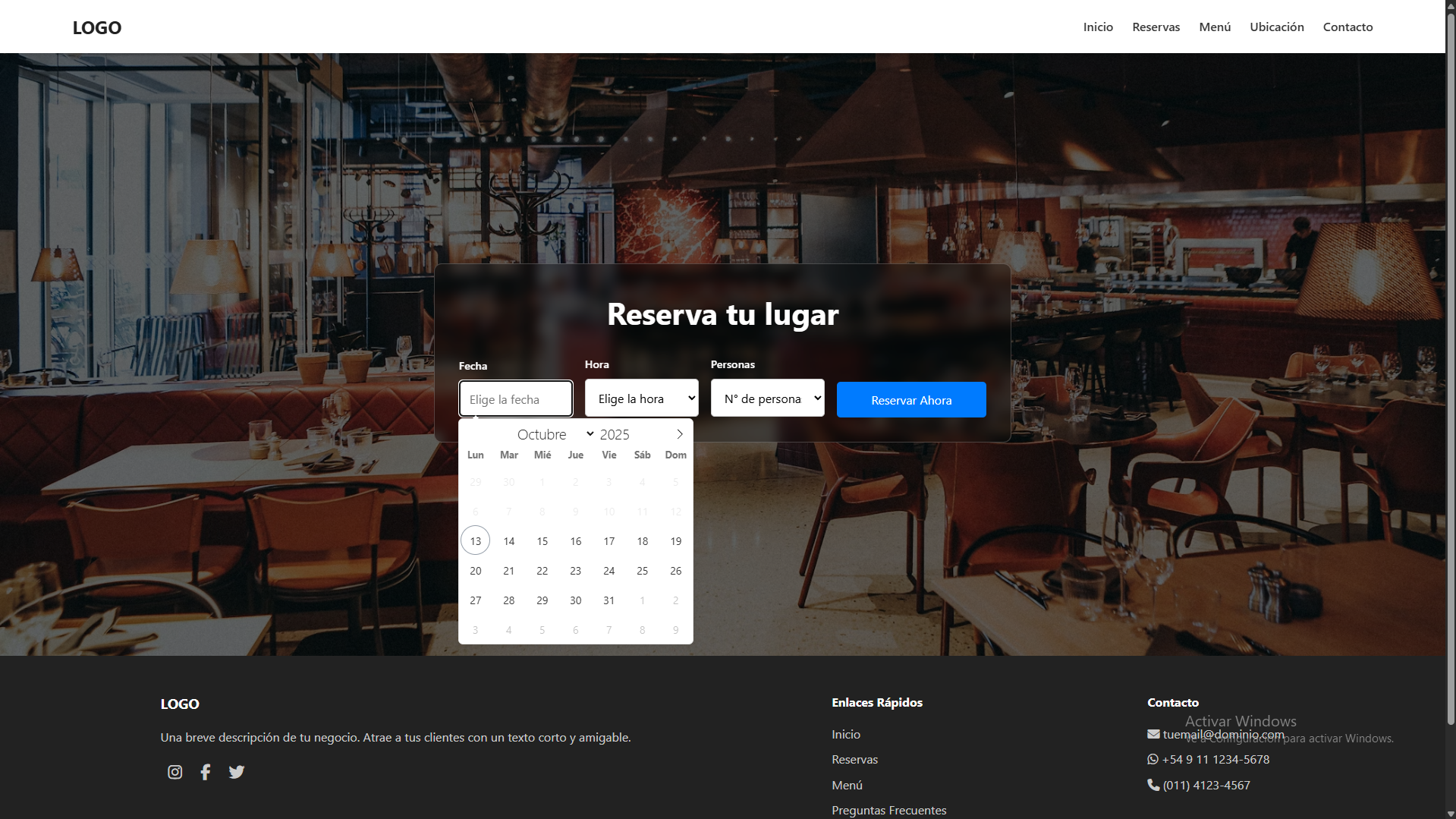Open the Twitter icon in footer
This screenshot has height=819, width=1456.
pyautogui.click(x=237, y=772)
